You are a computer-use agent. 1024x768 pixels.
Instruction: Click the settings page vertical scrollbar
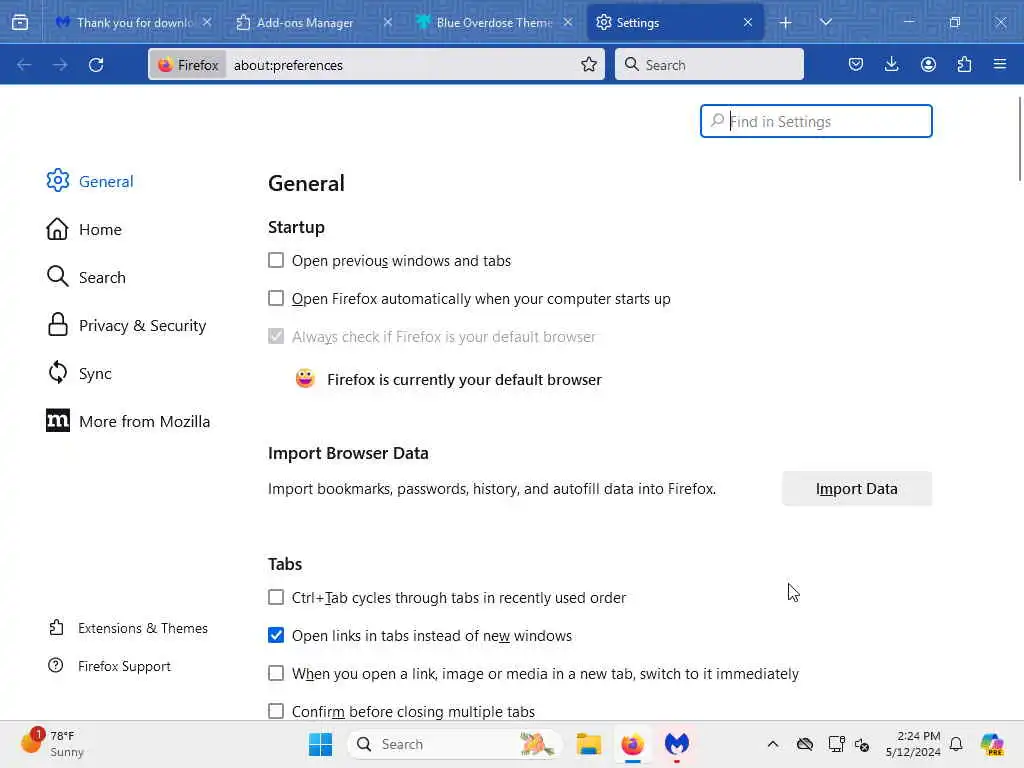pyautogui.click(x=1019, y=138)
